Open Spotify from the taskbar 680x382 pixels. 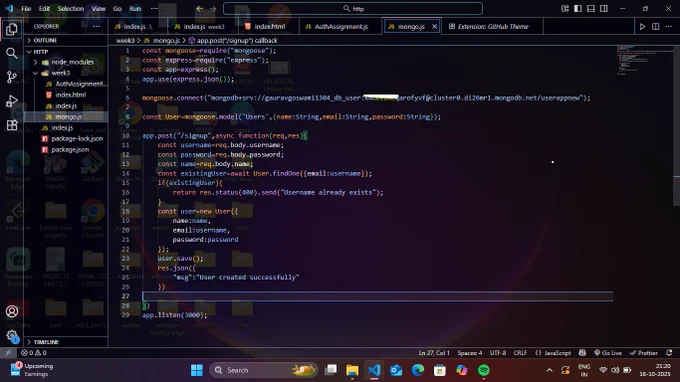coord(484,370)
